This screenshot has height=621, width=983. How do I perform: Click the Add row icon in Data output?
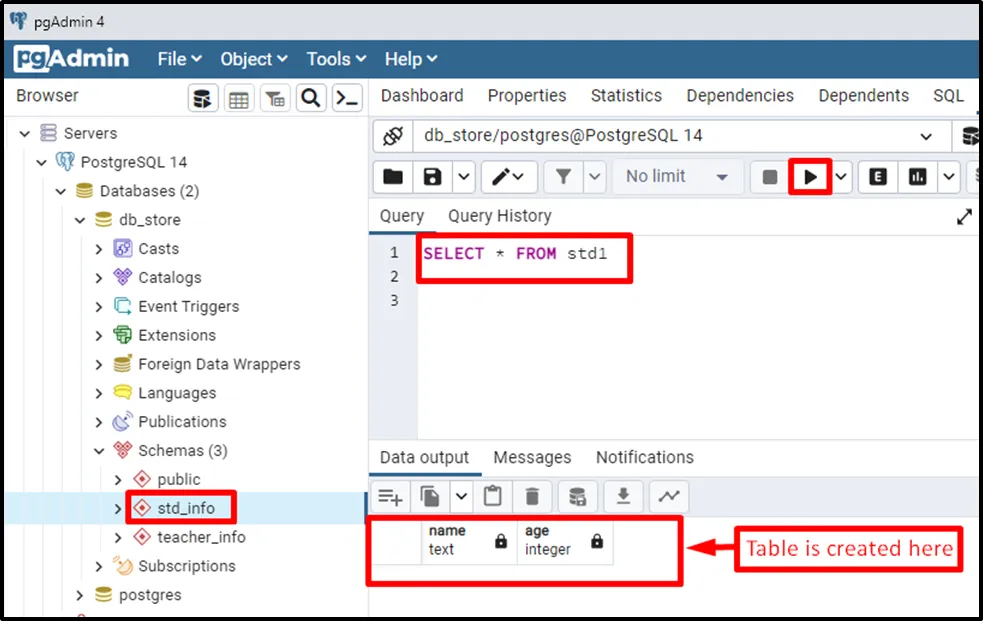[389, 495]
